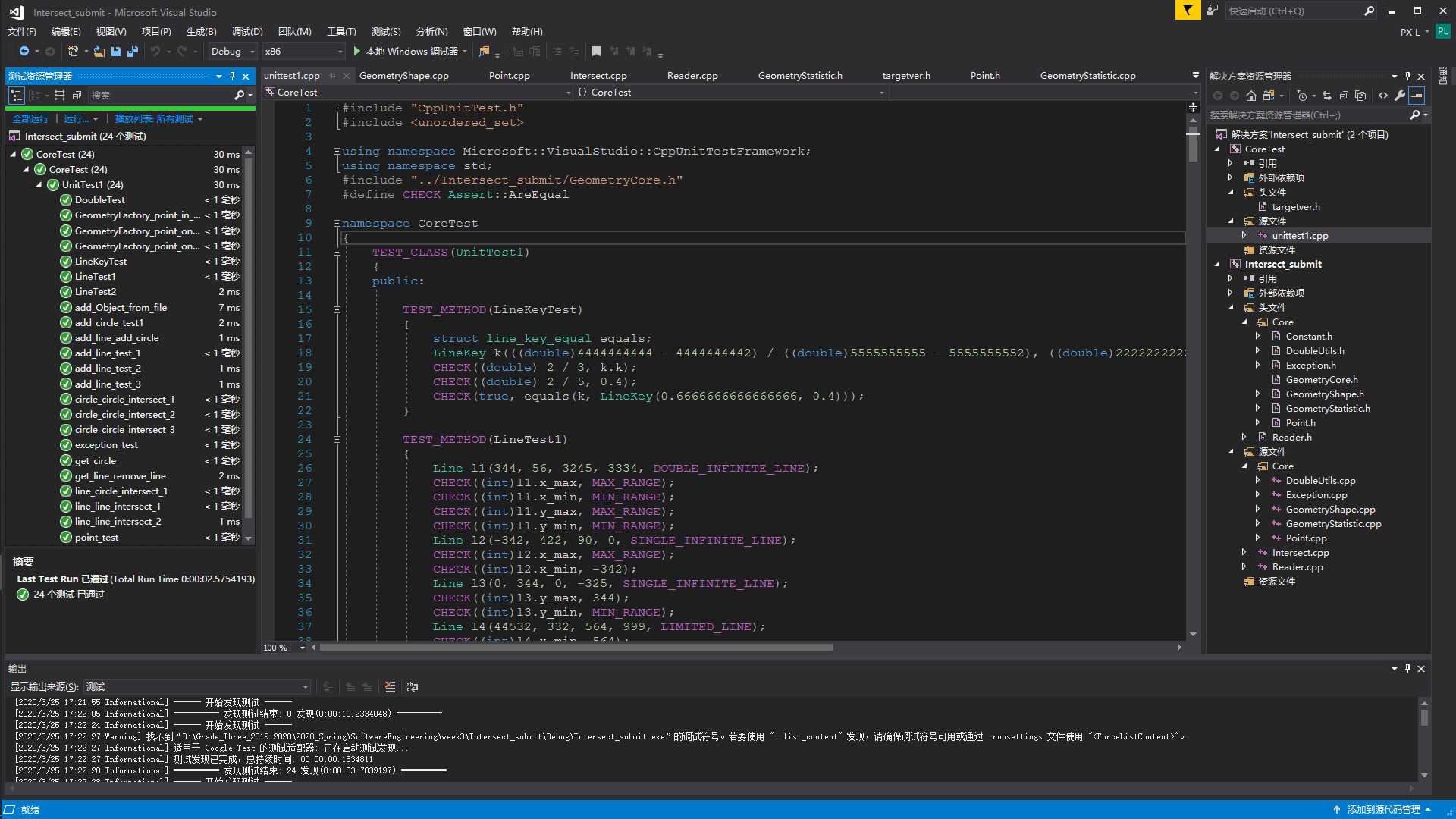Start 本地 Windows 调试器

point(406,52)
